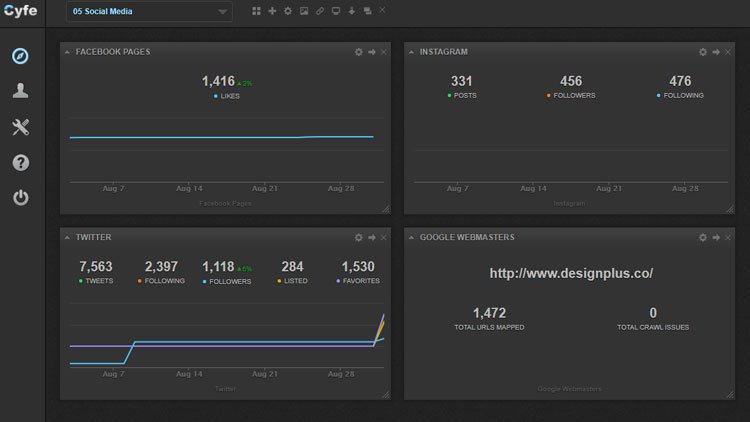This screenshot has height=422, width=750.
Task: Open the tools wrench icon in sidebar
Action: point(20,127)
